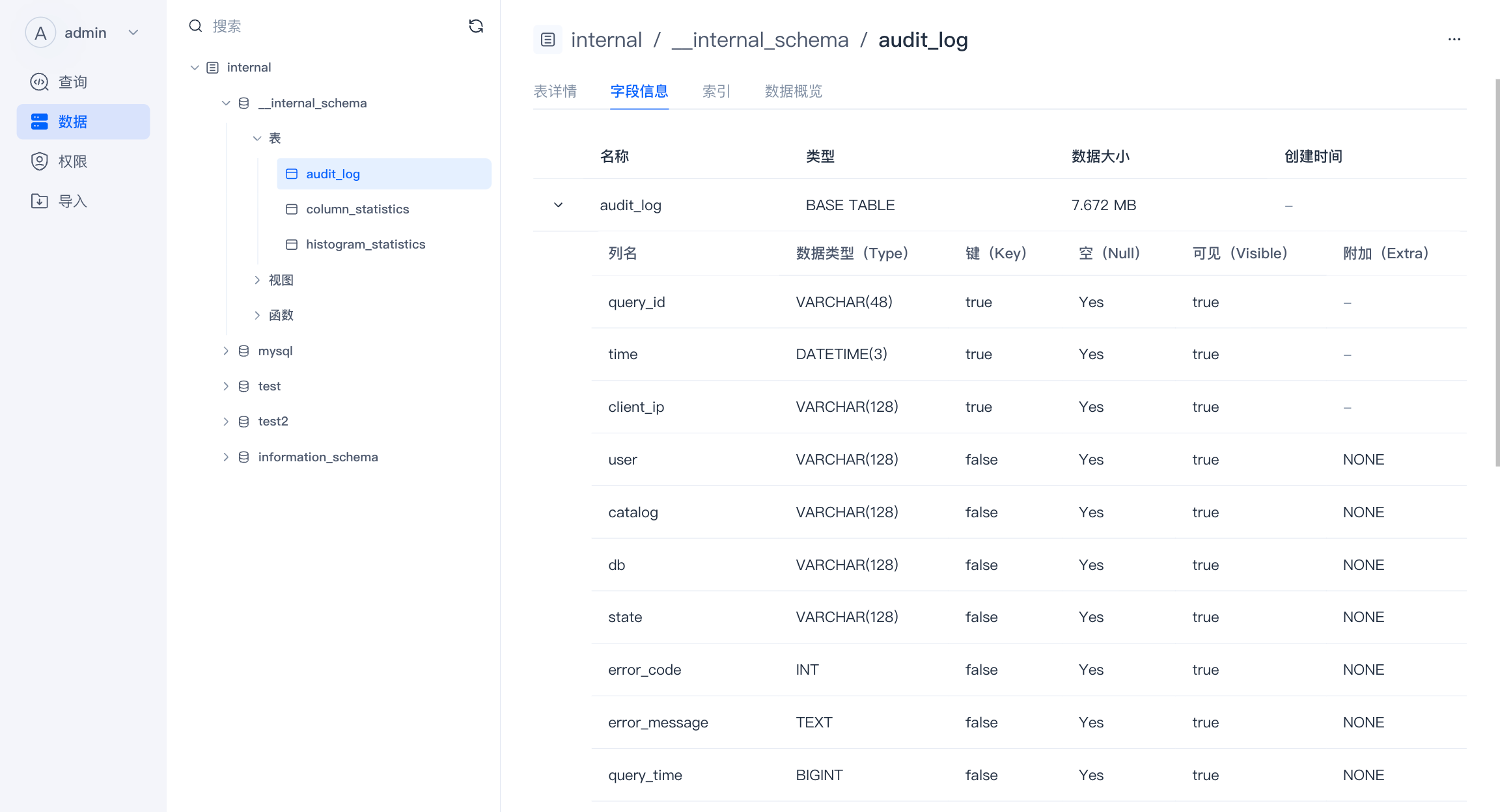Open the three-dot more options menu
The height and width of the screenshot is (812, 1500).
click(1454, 40)
